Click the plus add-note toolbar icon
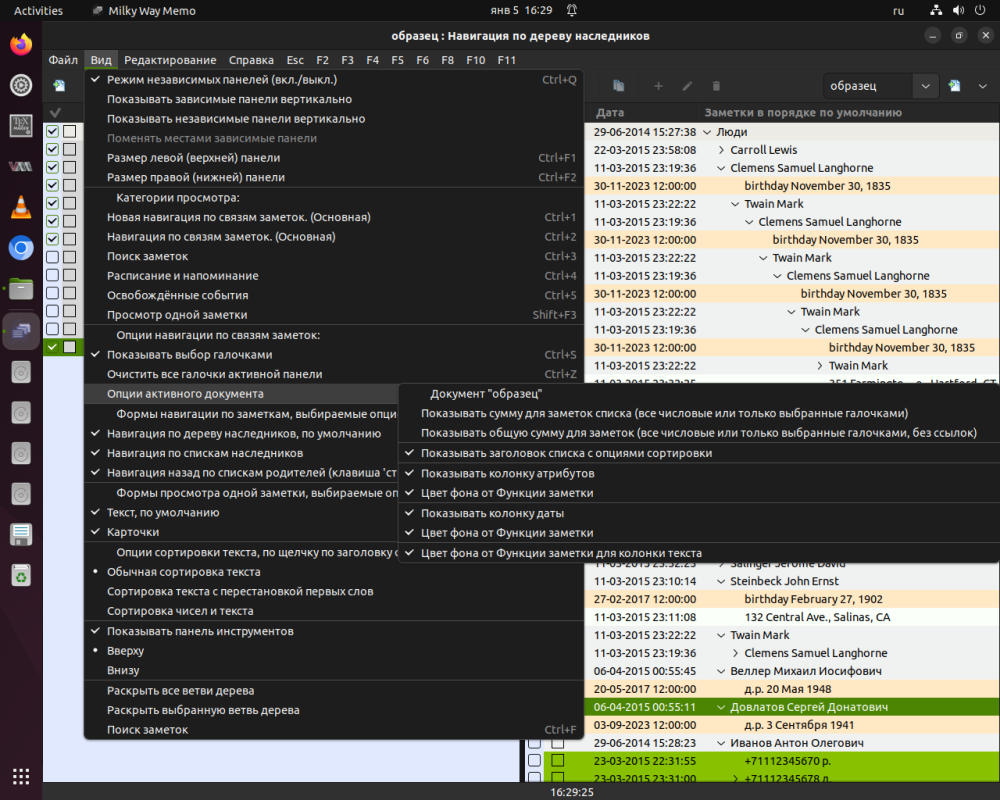 pos(658,86)
